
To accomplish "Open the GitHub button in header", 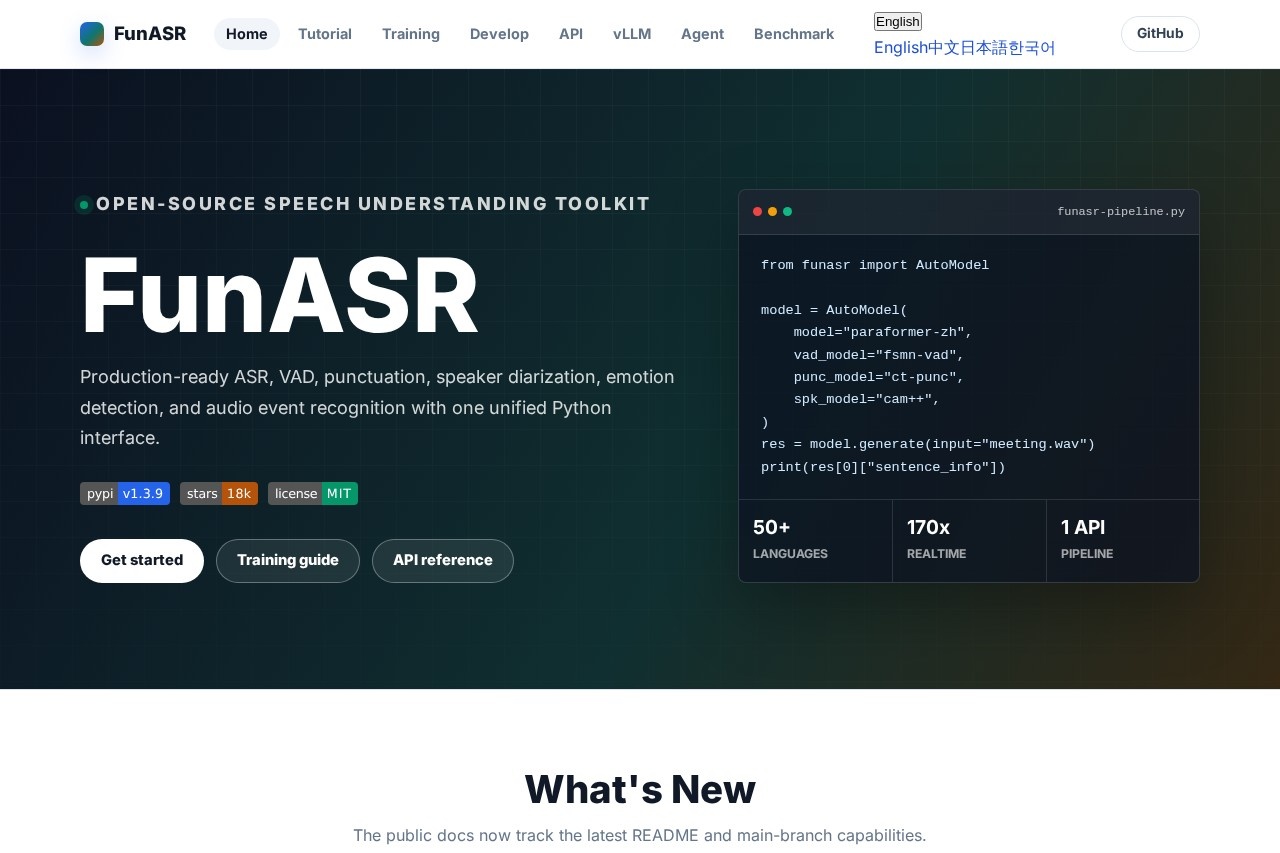I will 1160,34.
